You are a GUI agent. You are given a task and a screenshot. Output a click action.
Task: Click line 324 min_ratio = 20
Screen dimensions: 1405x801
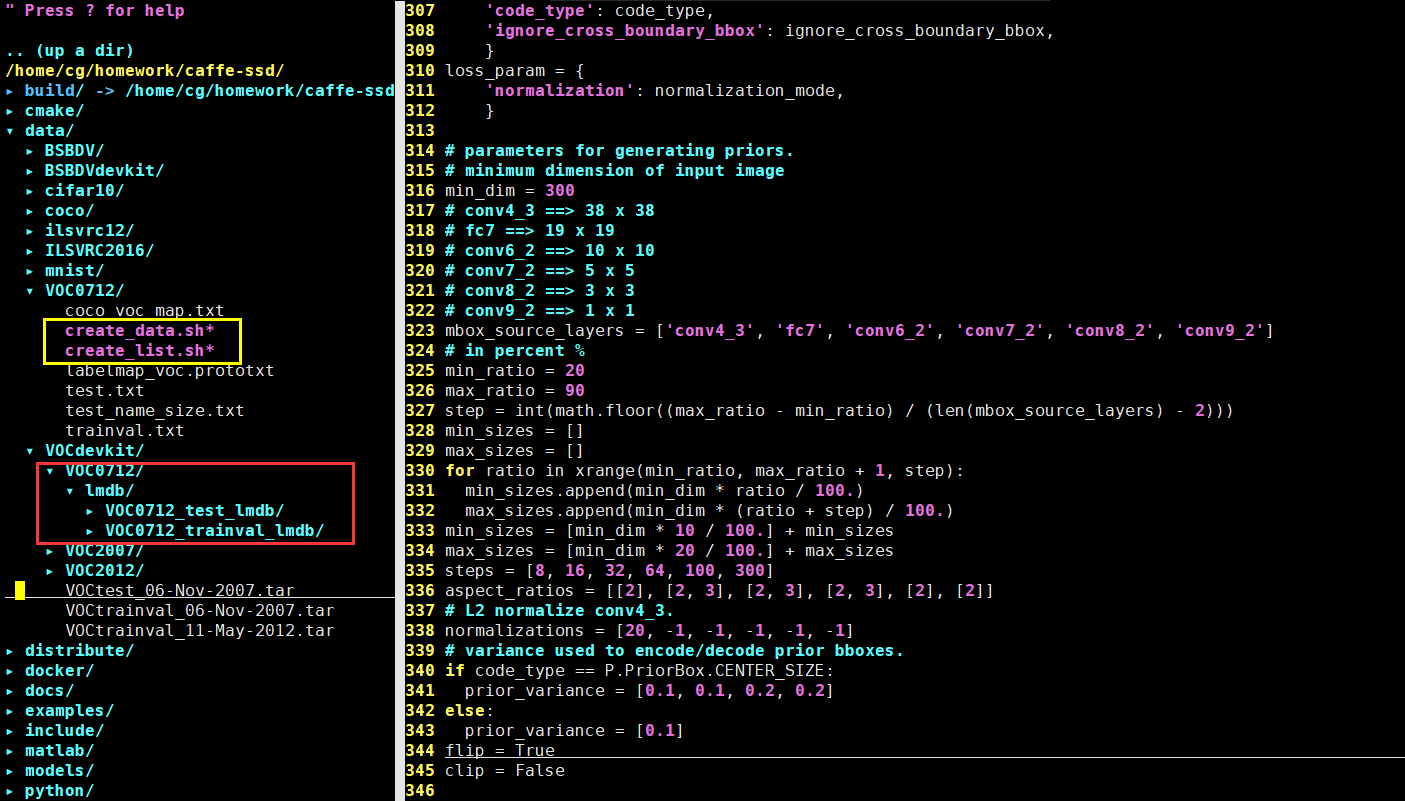pos(515,371)
